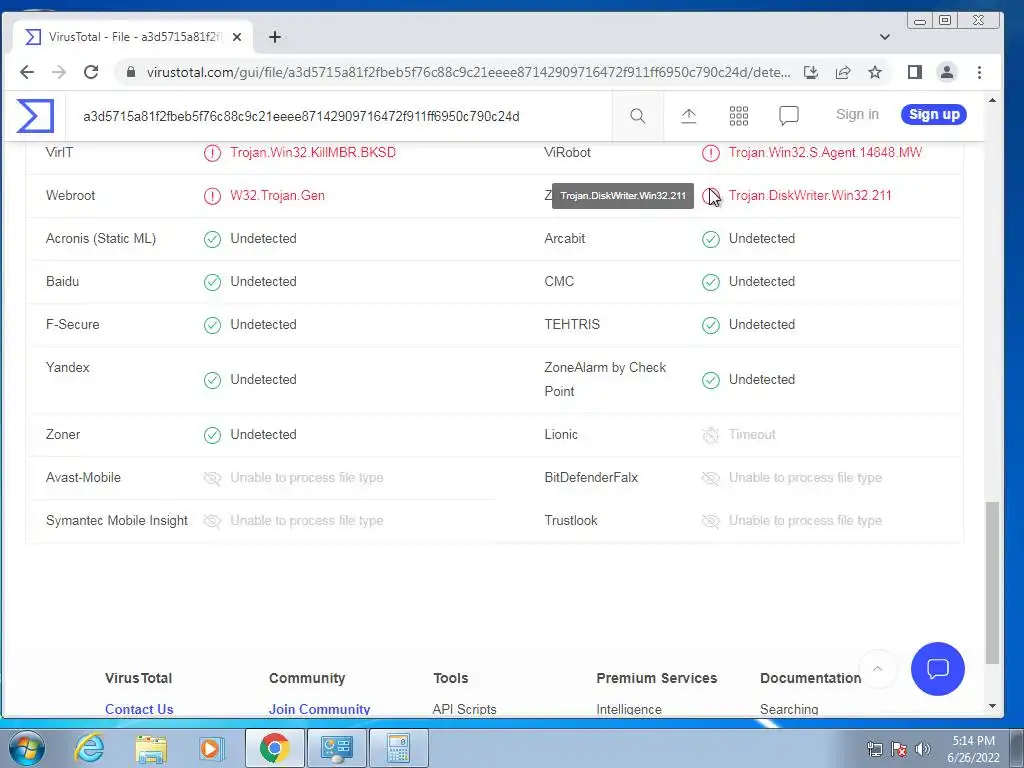Image resolution: width=1024 pixels, height=768 pixels.
Task: Click the share page icon
Action: tap(843, 72)
